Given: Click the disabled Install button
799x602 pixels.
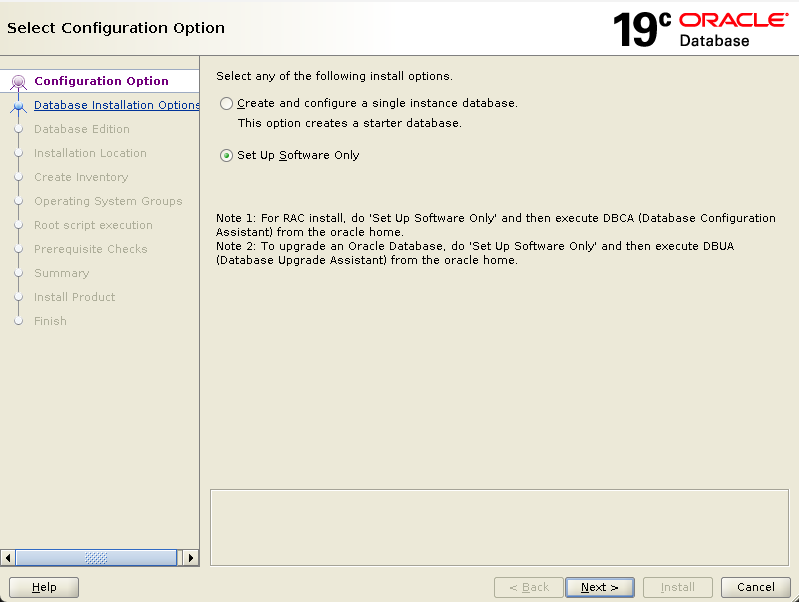Looking at the screenshot, I should (678, 587).
